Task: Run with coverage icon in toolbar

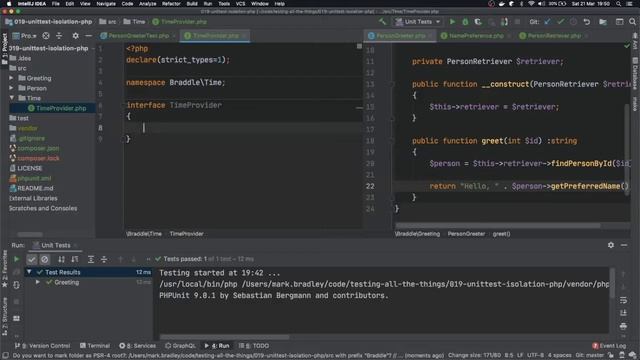Action: (478, 22)
